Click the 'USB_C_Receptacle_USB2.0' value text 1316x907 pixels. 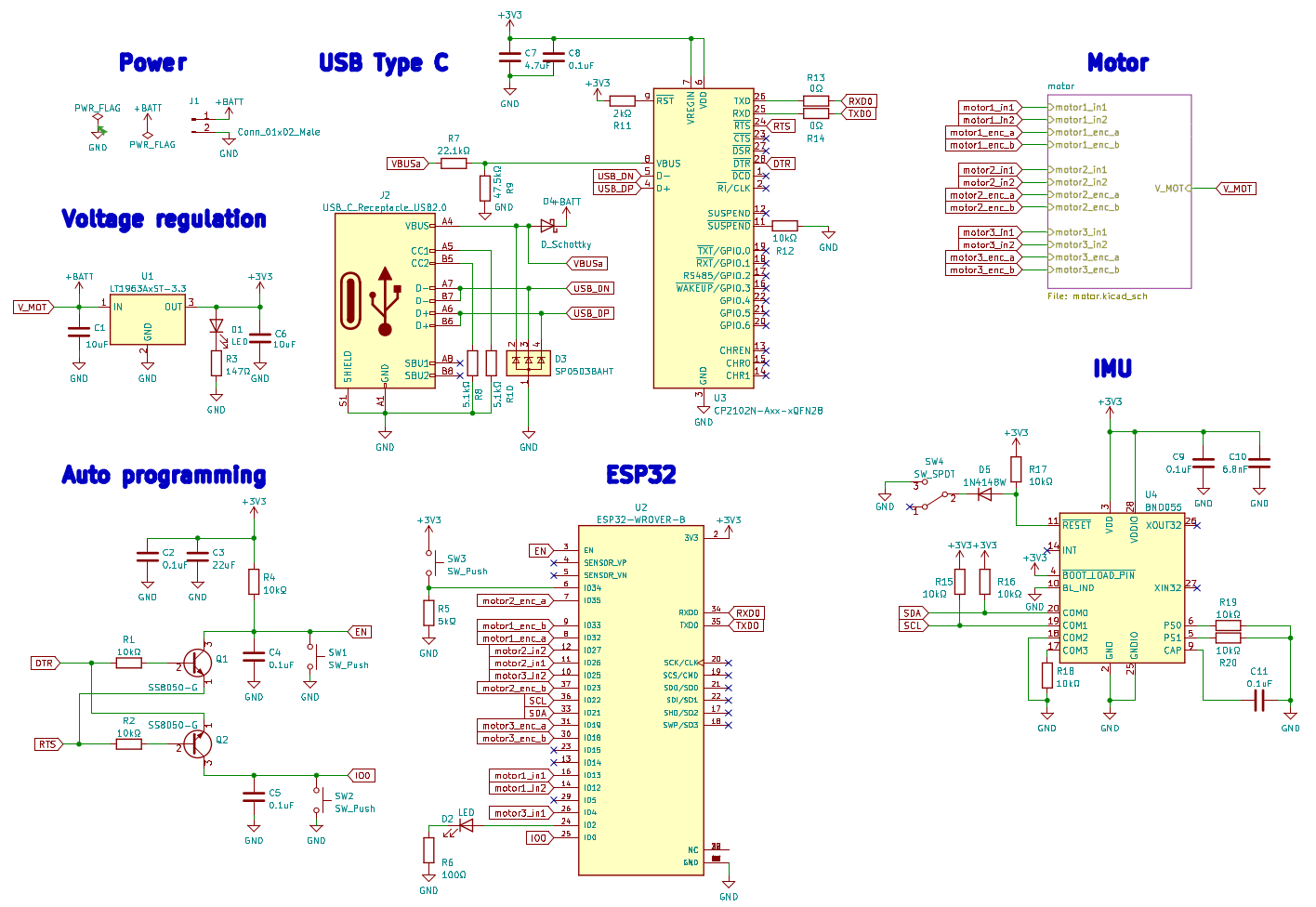click(x=385, y=207)
